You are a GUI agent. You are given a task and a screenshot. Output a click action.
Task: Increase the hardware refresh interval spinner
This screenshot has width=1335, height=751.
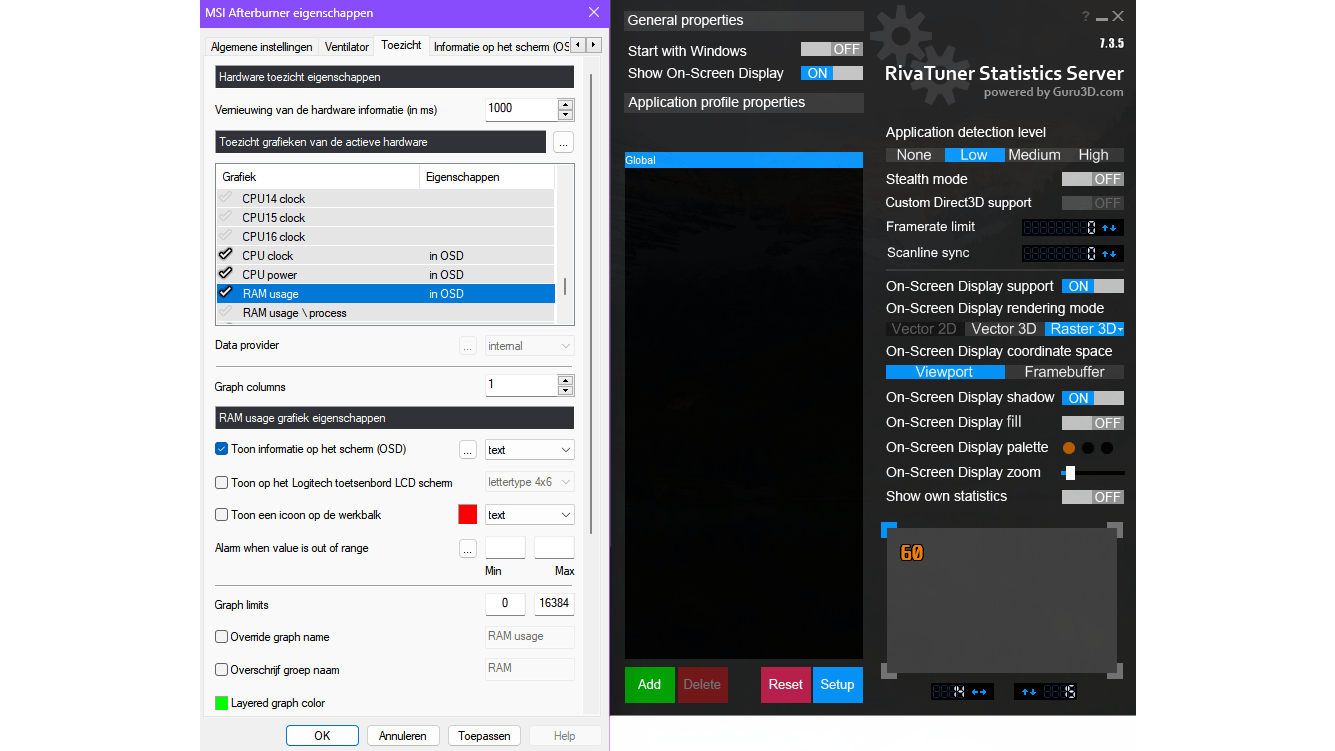(x=566, y=104)
